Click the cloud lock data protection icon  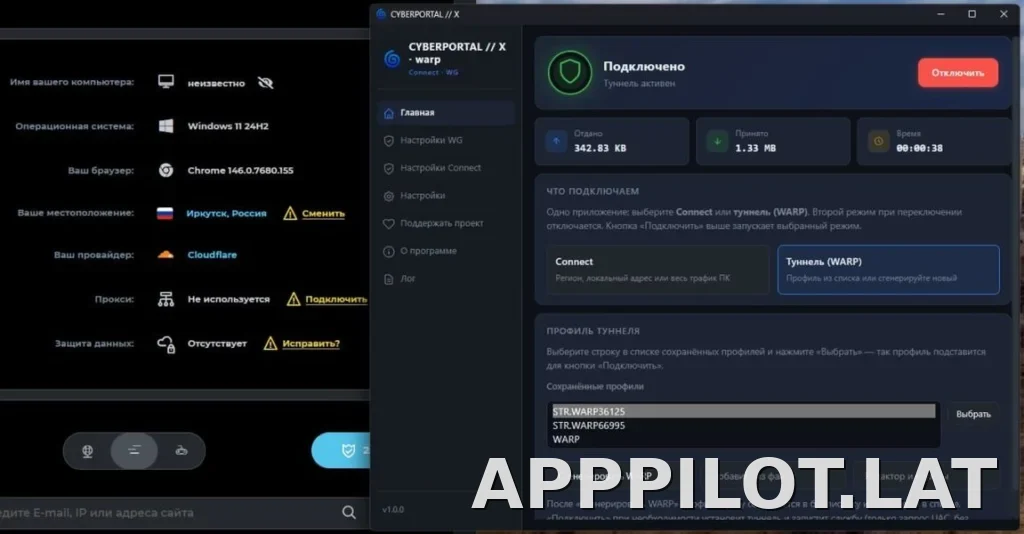point(166,344)
